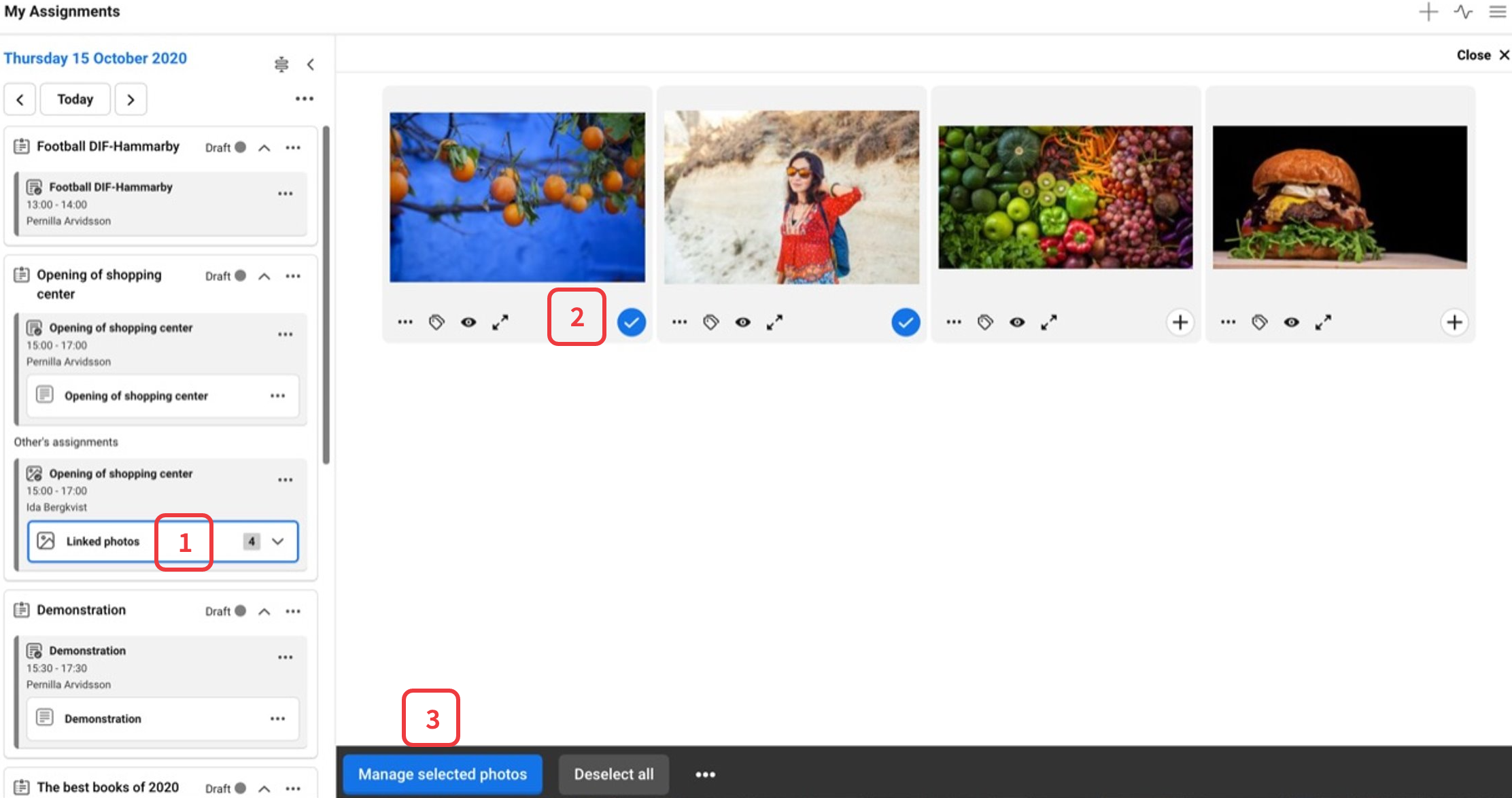
Task: Open the filter settings icon beside date
Action: [281, 64]
